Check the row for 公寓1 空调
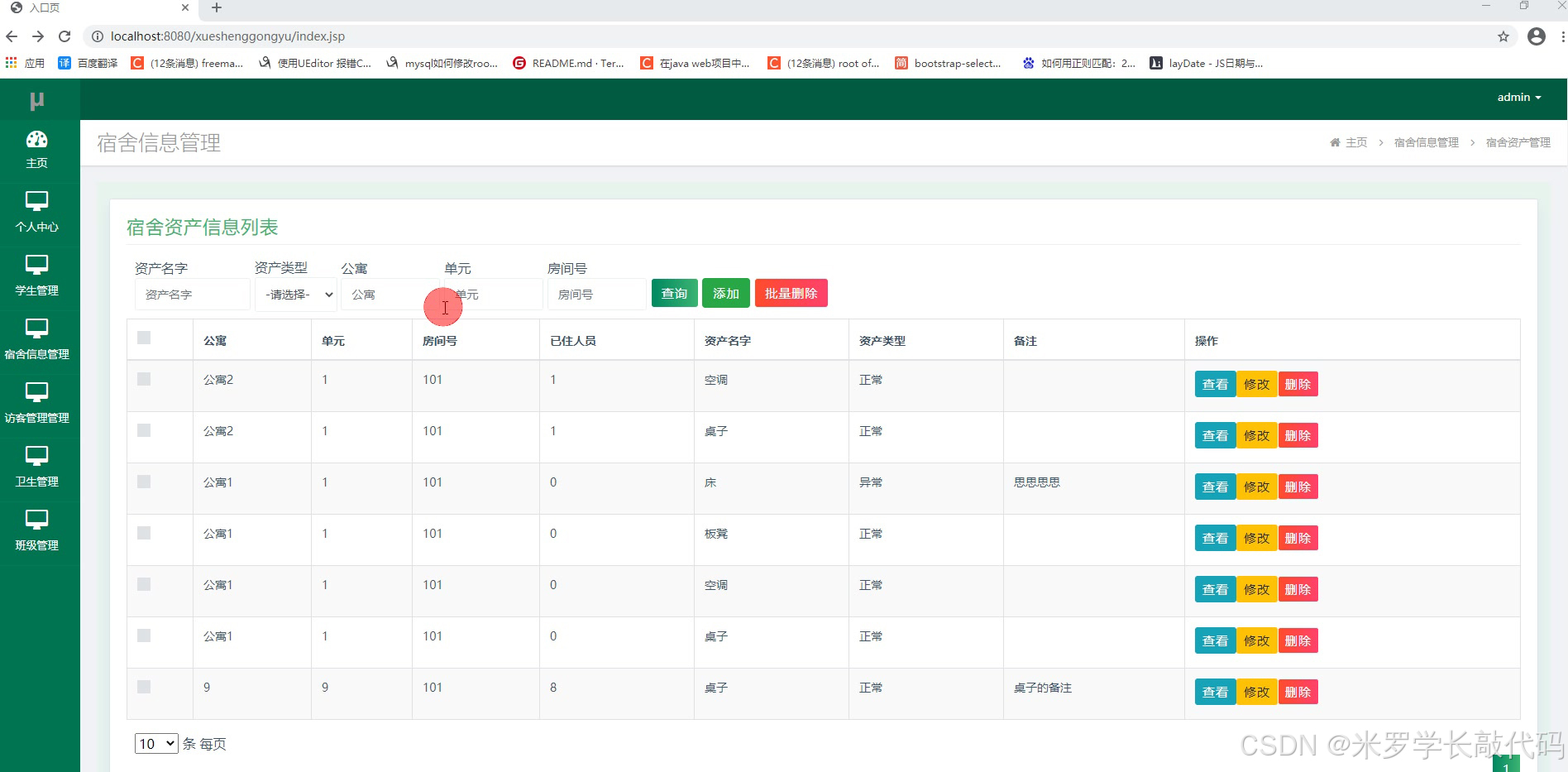 point(144,584)
